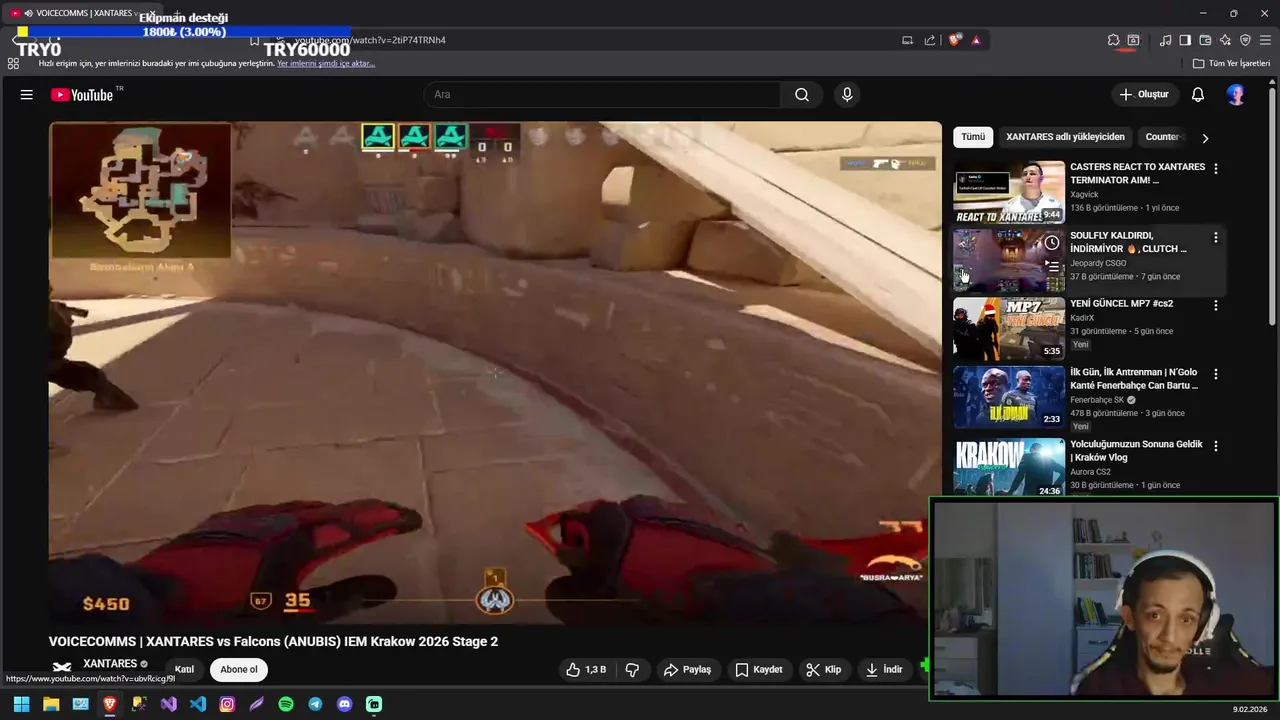Add SOULFLY video to queue
1280x720 pixels.
point(1051,266)
